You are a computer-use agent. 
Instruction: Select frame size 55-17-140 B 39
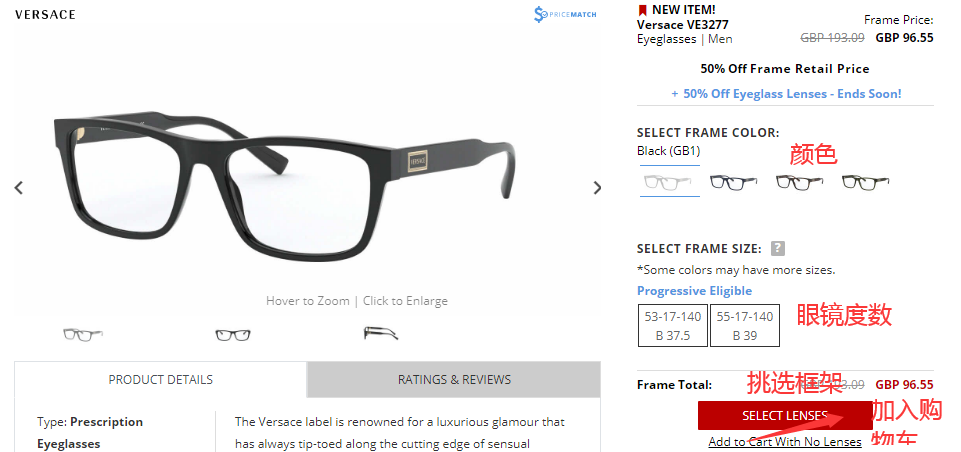point(745,326)
